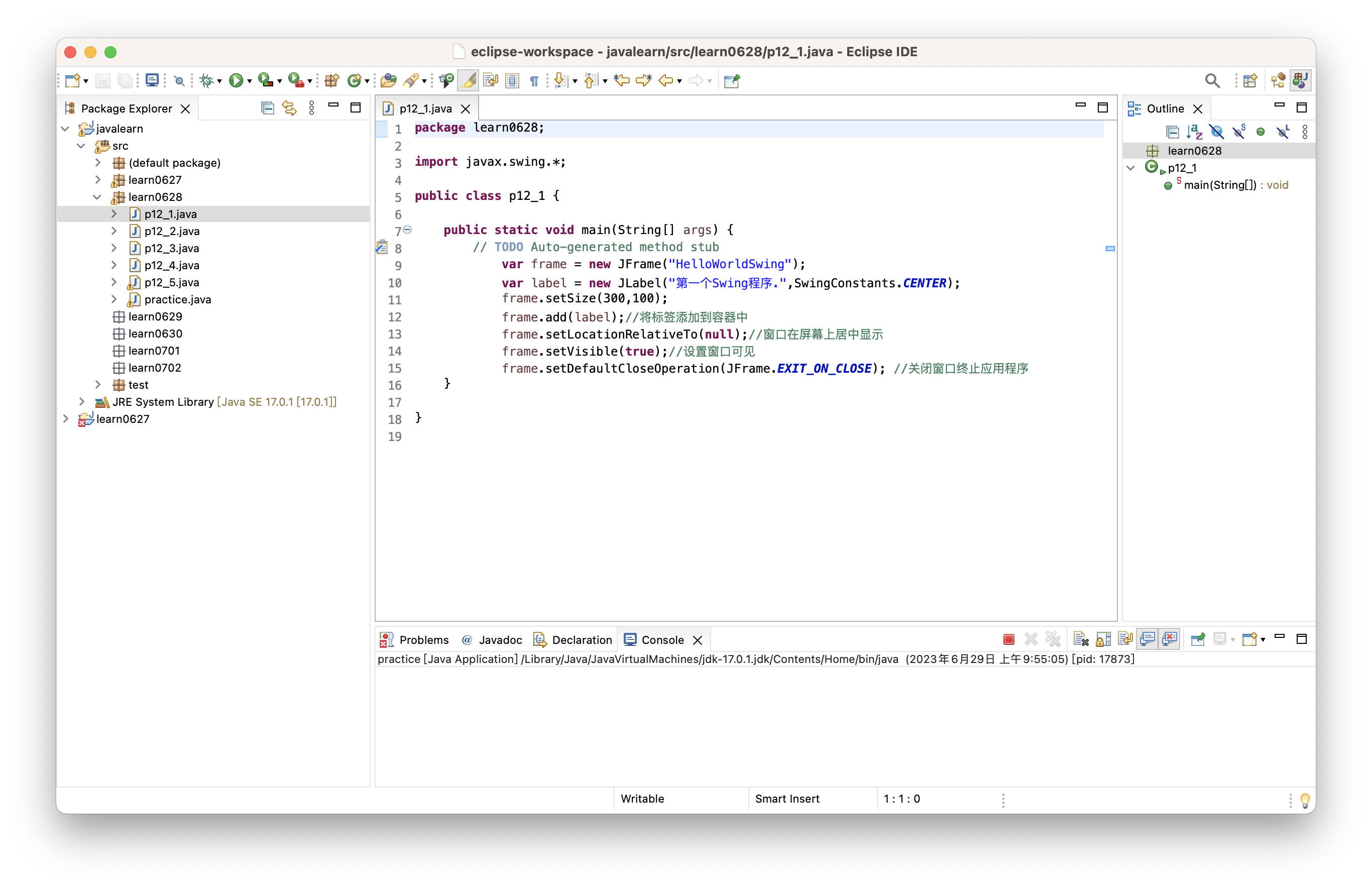
Task: Open the Debug dropdown arrow
Action: 219,82
